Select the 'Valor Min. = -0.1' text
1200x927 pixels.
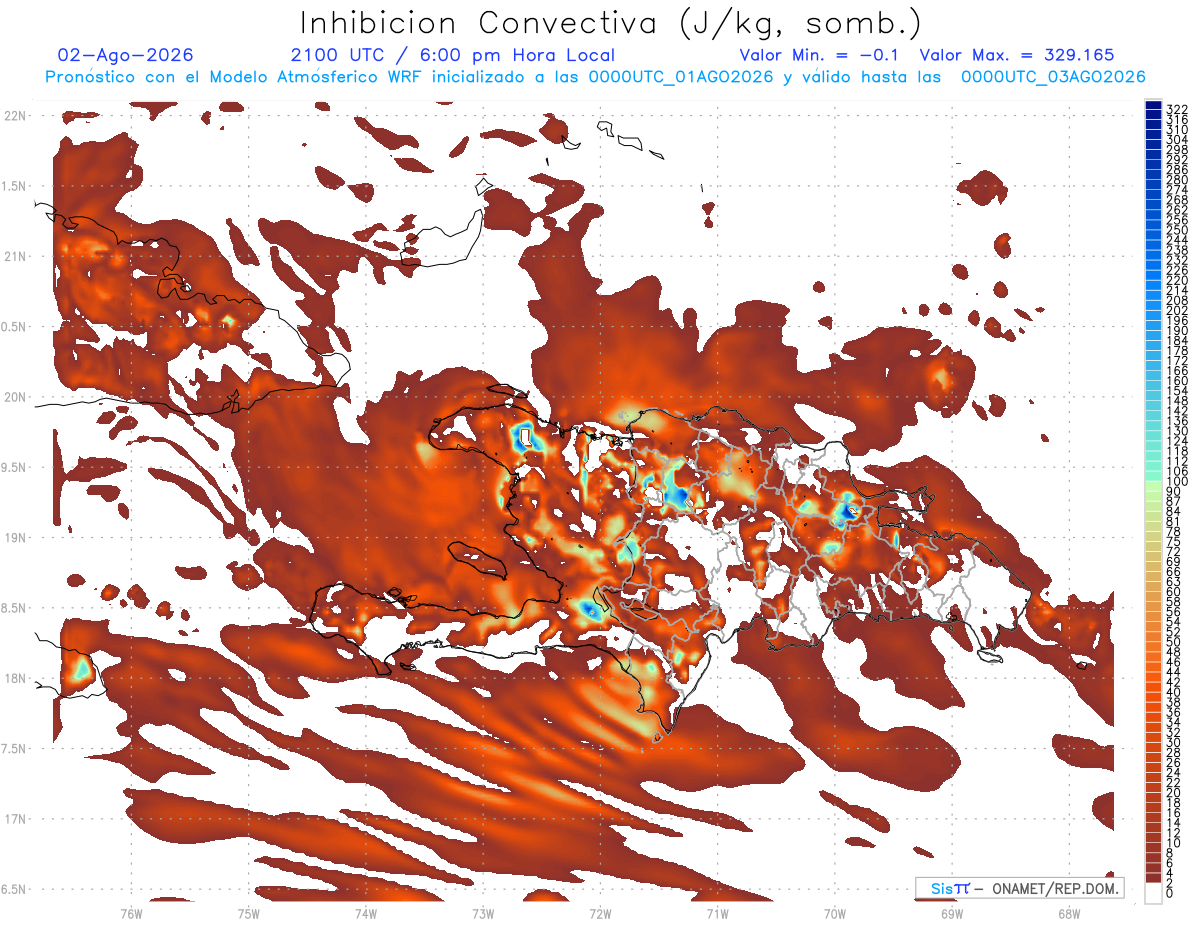(x=820, y=55)
